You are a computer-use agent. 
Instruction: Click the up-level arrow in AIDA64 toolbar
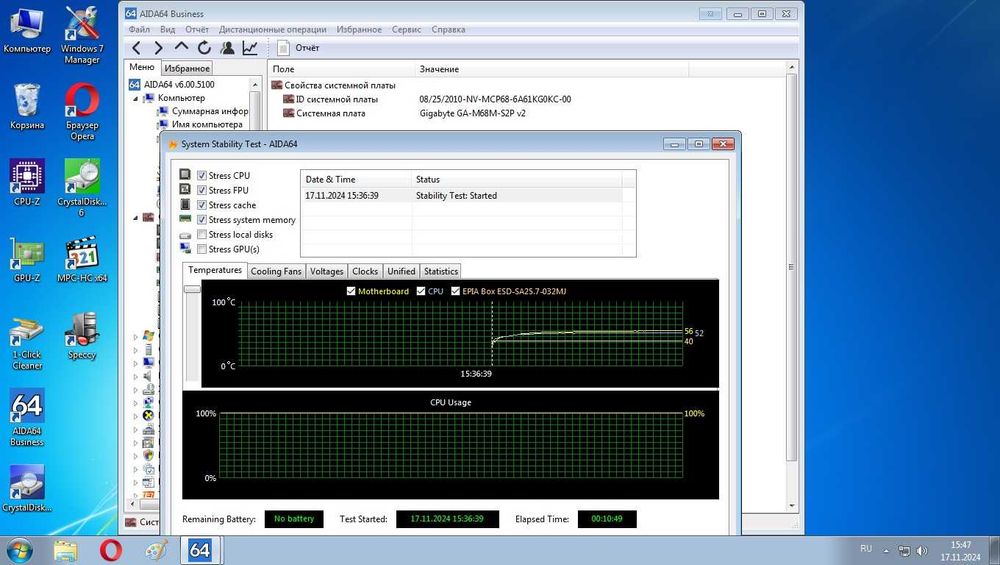tap(181, 47)
